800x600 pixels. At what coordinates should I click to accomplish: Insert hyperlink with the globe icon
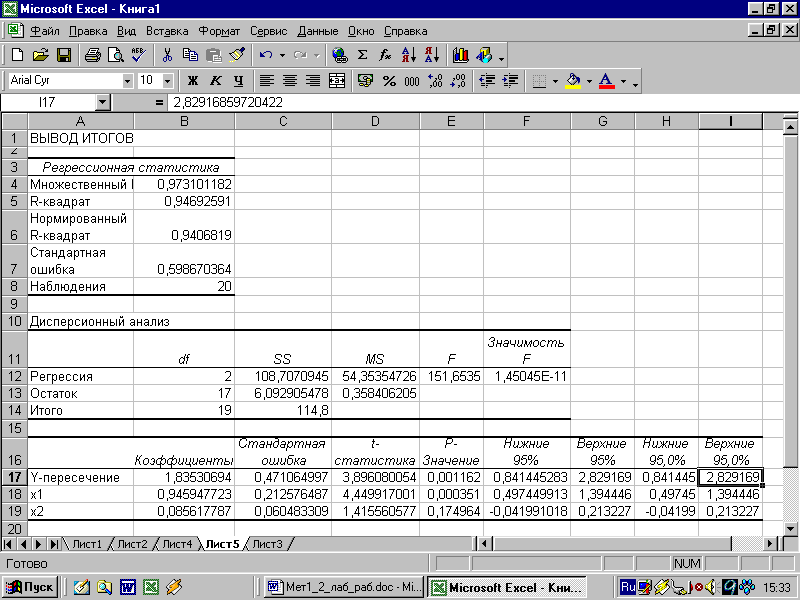pyautogui.click(x=339, y=55)
